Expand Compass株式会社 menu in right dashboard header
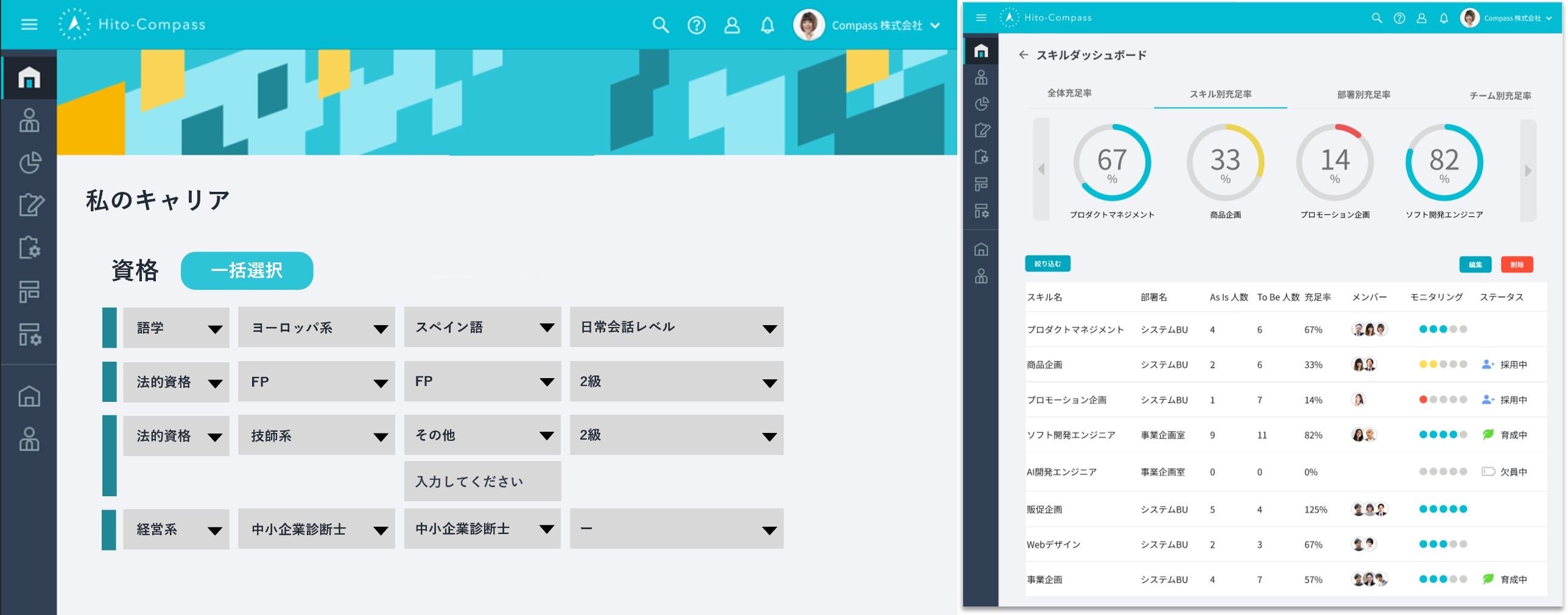The width and height of the screenshot is (1568, 615). 1517,18
